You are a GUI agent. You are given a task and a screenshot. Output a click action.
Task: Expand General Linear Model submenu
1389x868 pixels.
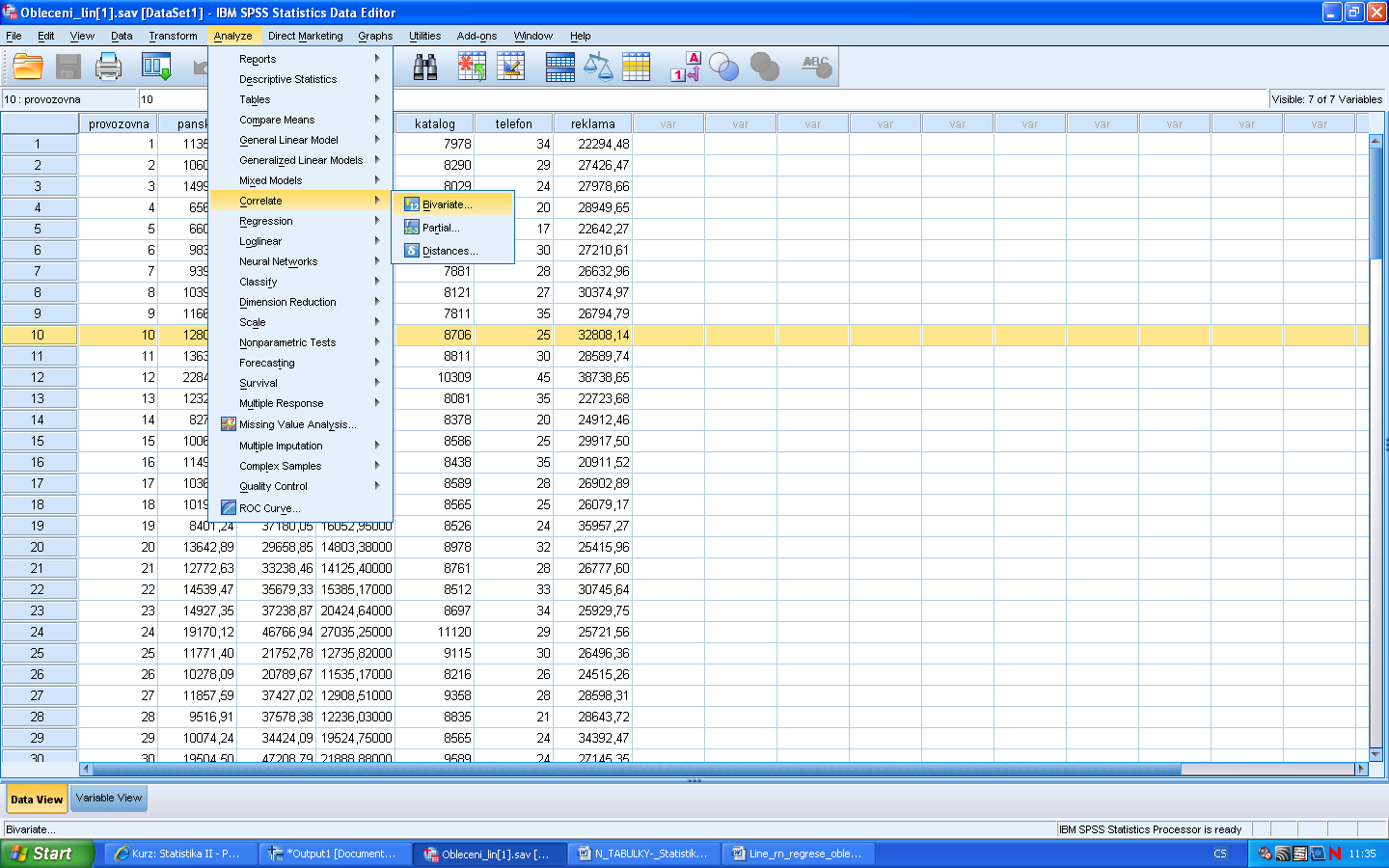click(300, 140)
